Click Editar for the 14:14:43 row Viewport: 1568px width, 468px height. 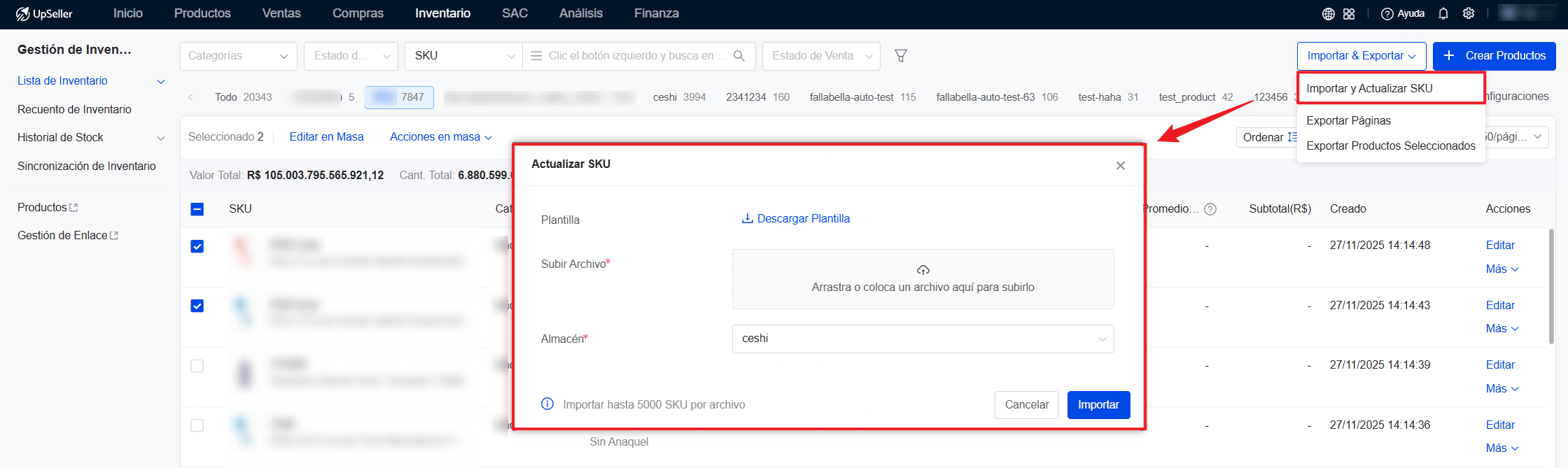pos(1500,306)
